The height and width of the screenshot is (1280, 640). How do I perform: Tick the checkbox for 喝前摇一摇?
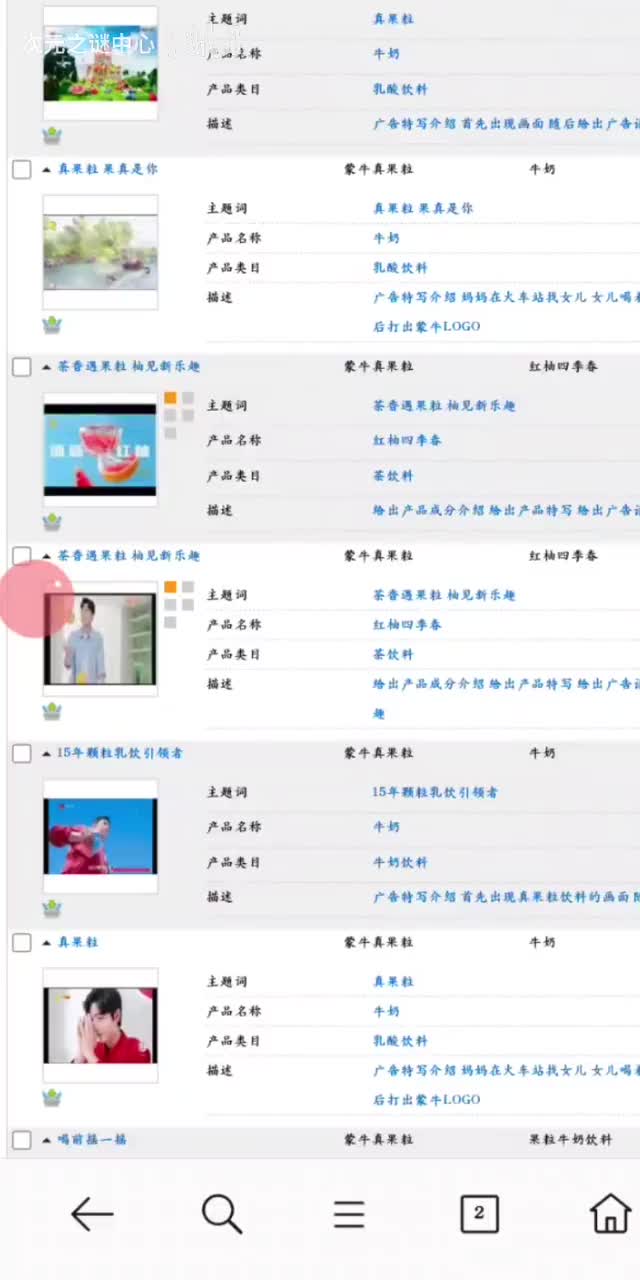22,1140
